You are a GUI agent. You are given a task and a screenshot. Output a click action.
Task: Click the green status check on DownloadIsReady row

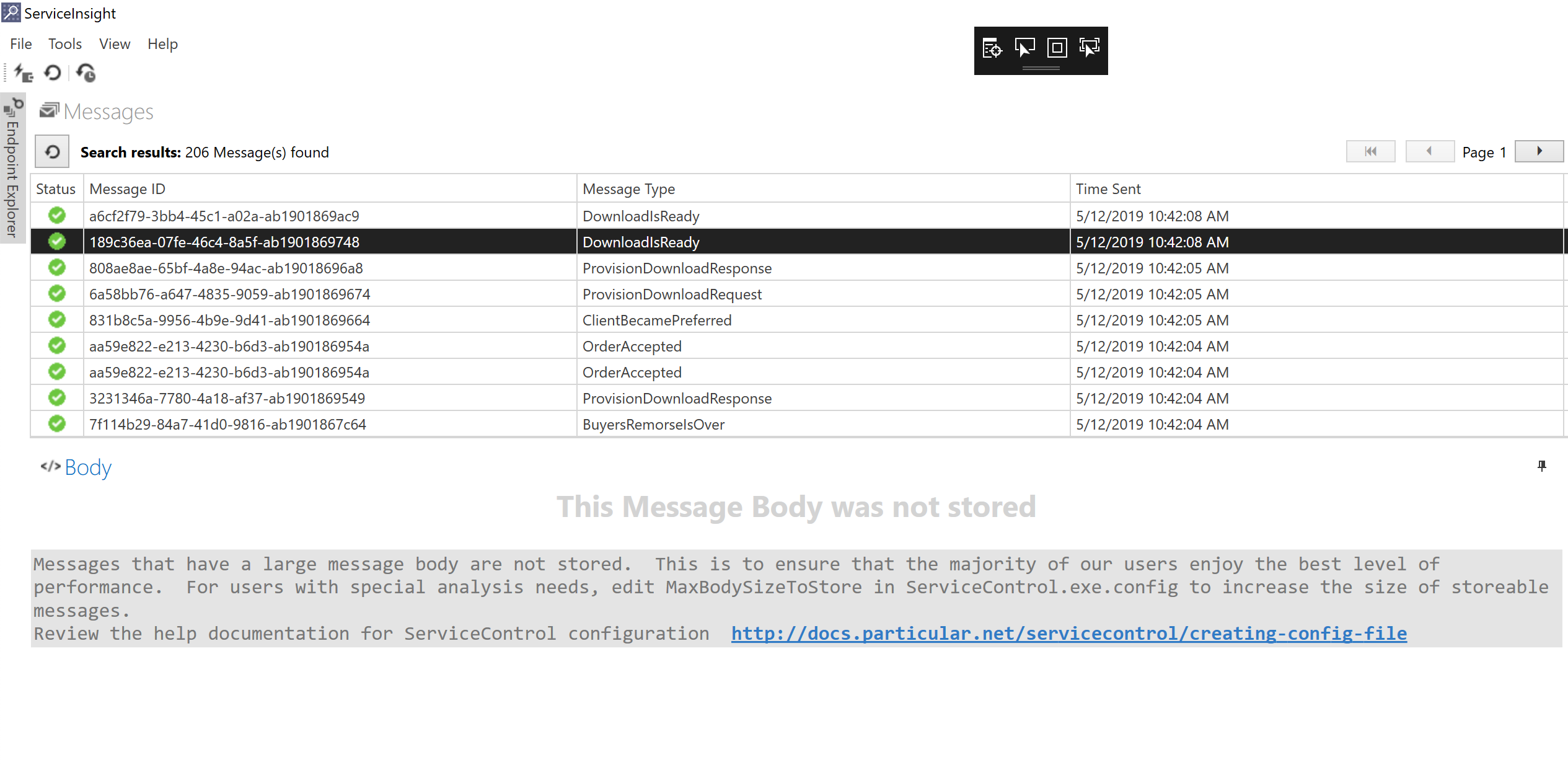[56, 216]
